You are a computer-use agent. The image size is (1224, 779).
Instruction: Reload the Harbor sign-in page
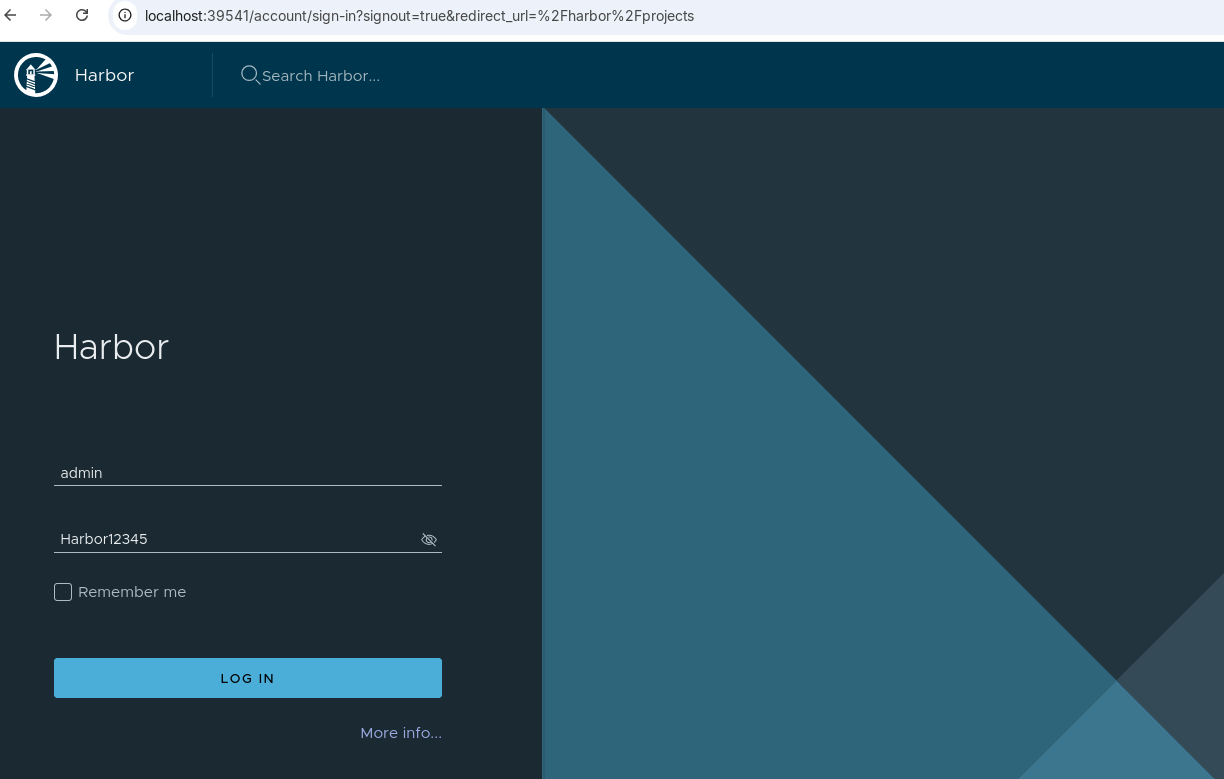[x=82, y=16]
